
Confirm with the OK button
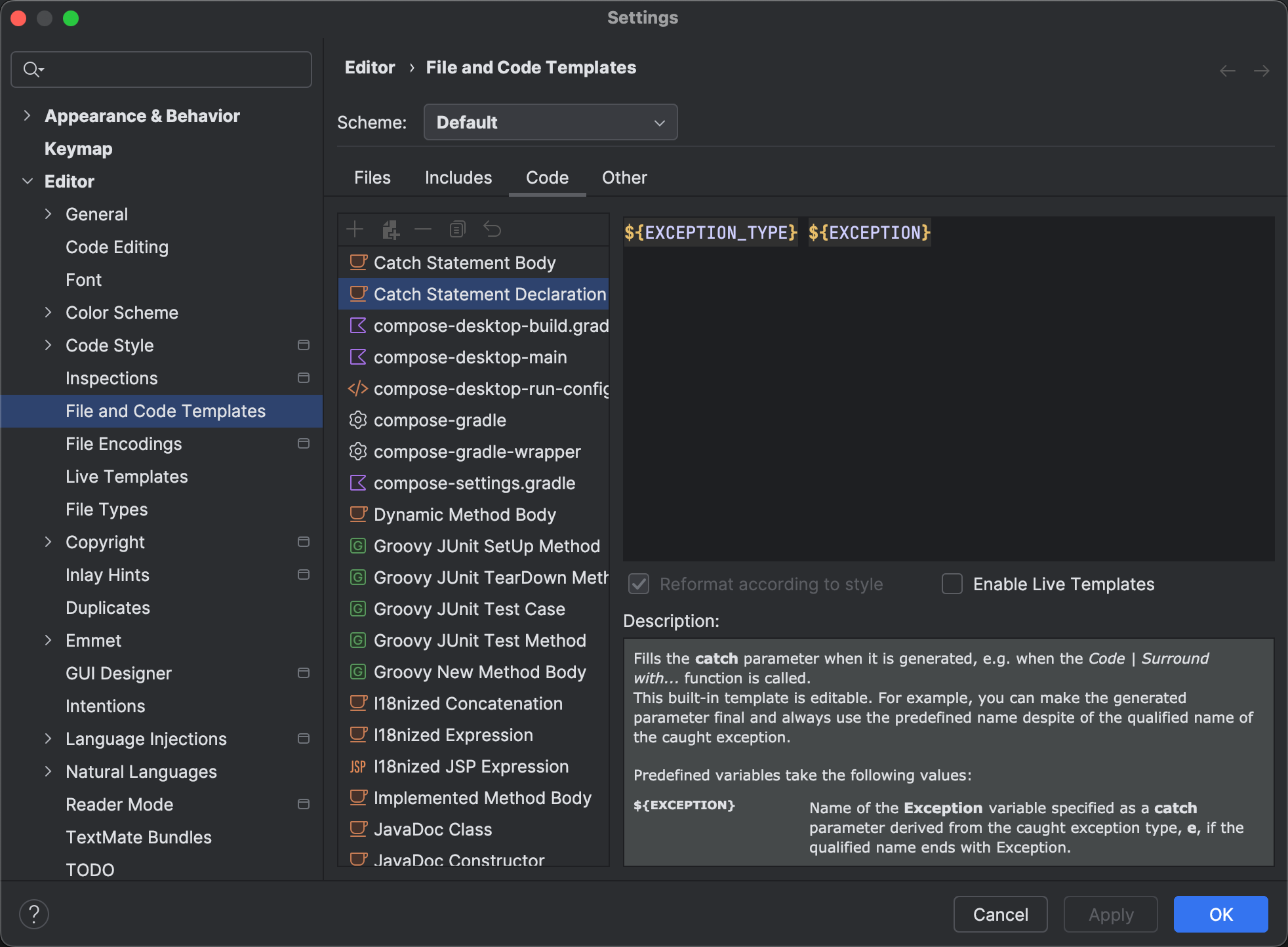pos(1220,914)
